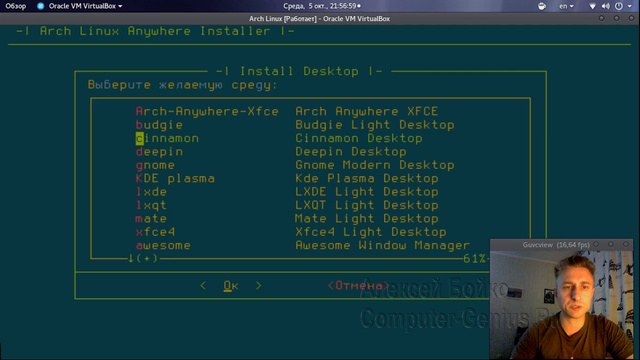
Task: Click the Arch Linux VirtualBox title bar
Action: 319,18
